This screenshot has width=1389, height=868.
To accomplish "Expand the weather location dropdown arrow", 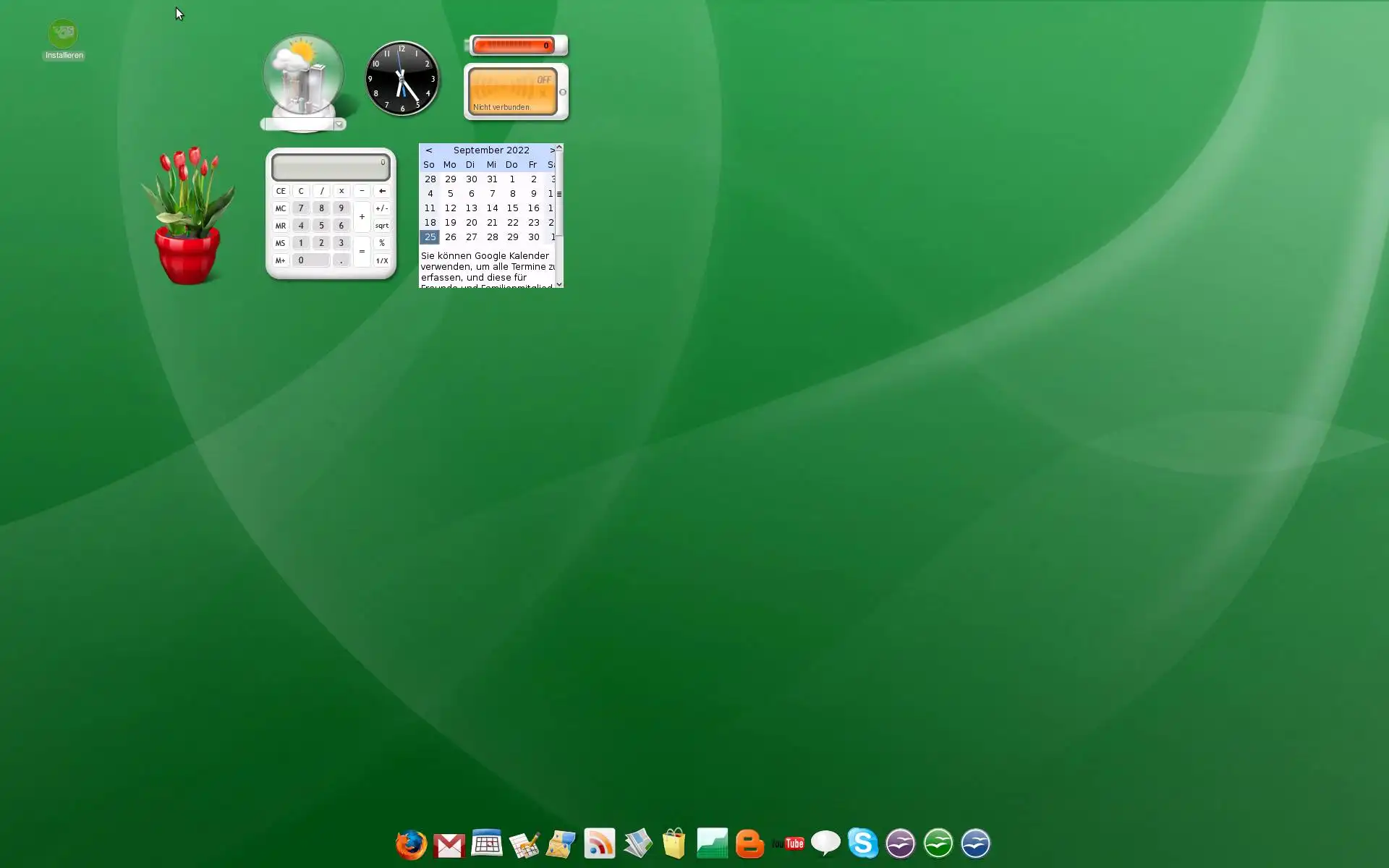I will 339,124.
